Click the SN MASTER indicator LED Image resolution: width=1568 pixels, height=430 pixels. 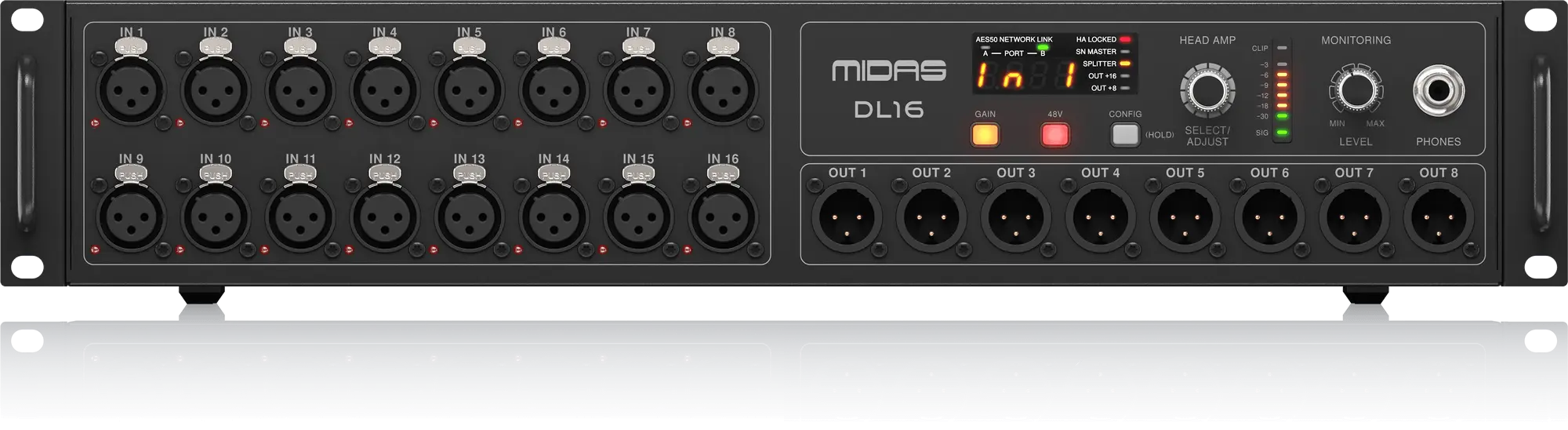[x=1125, y=52]
